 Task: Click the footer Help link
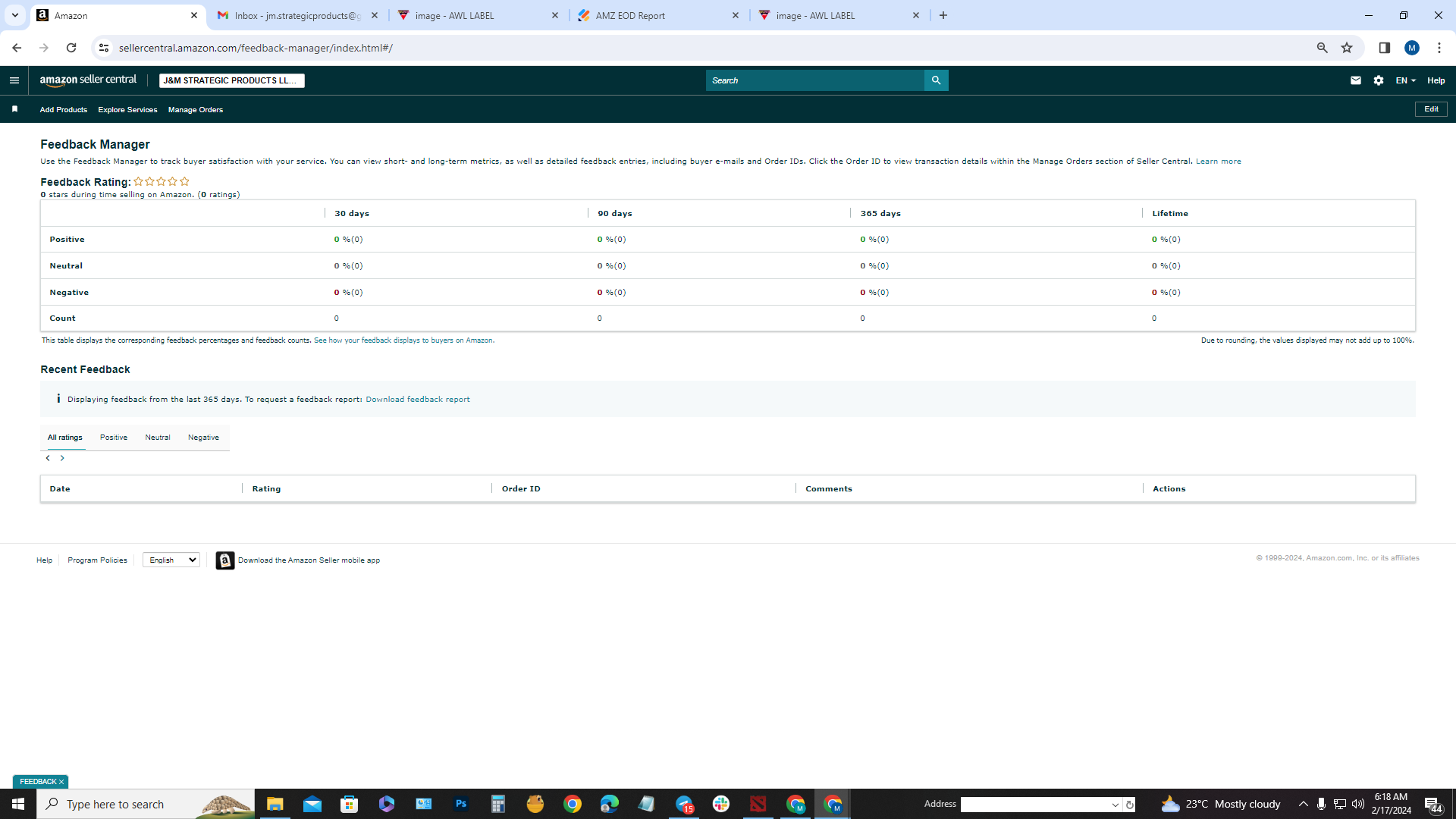coord(45,560)
